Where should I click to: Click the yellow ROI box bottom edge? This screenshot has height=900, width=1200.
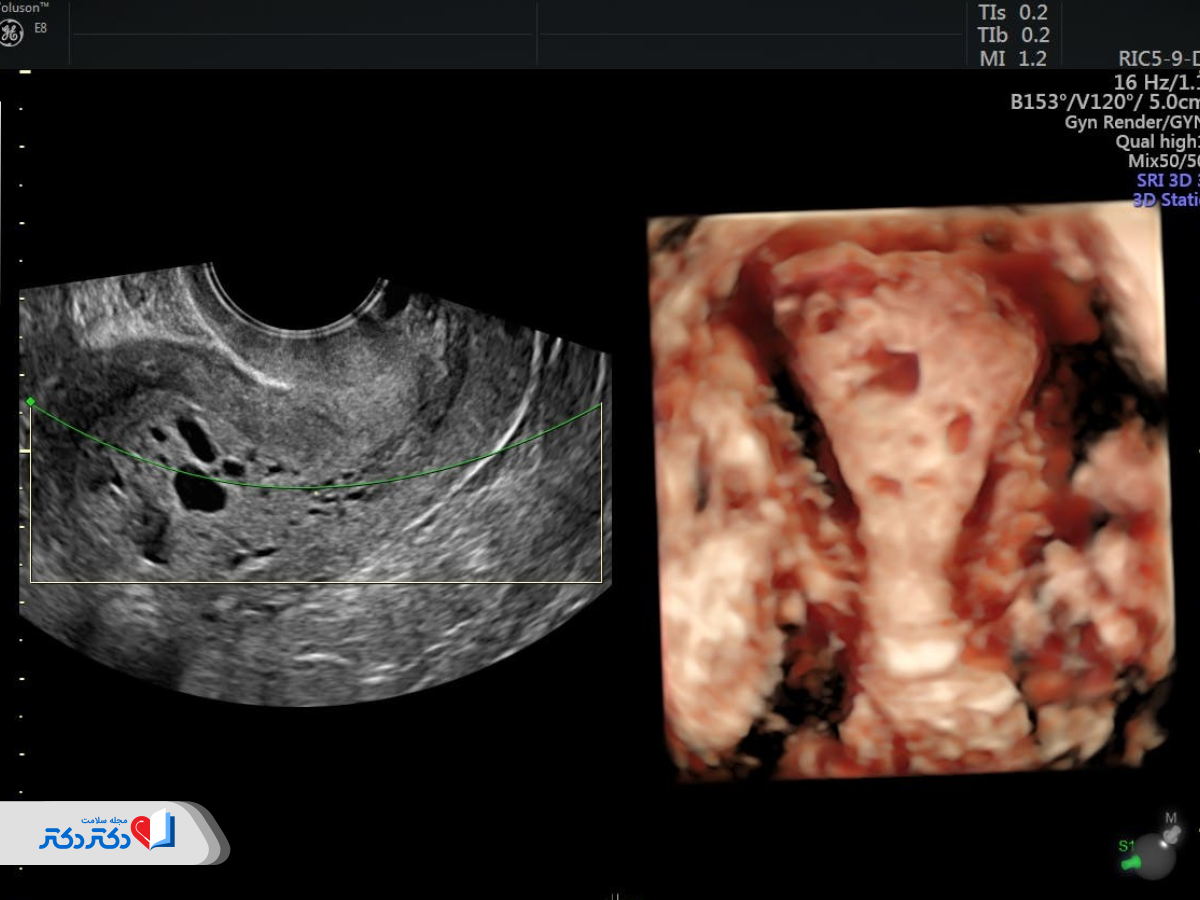click(x=315, y=581)
